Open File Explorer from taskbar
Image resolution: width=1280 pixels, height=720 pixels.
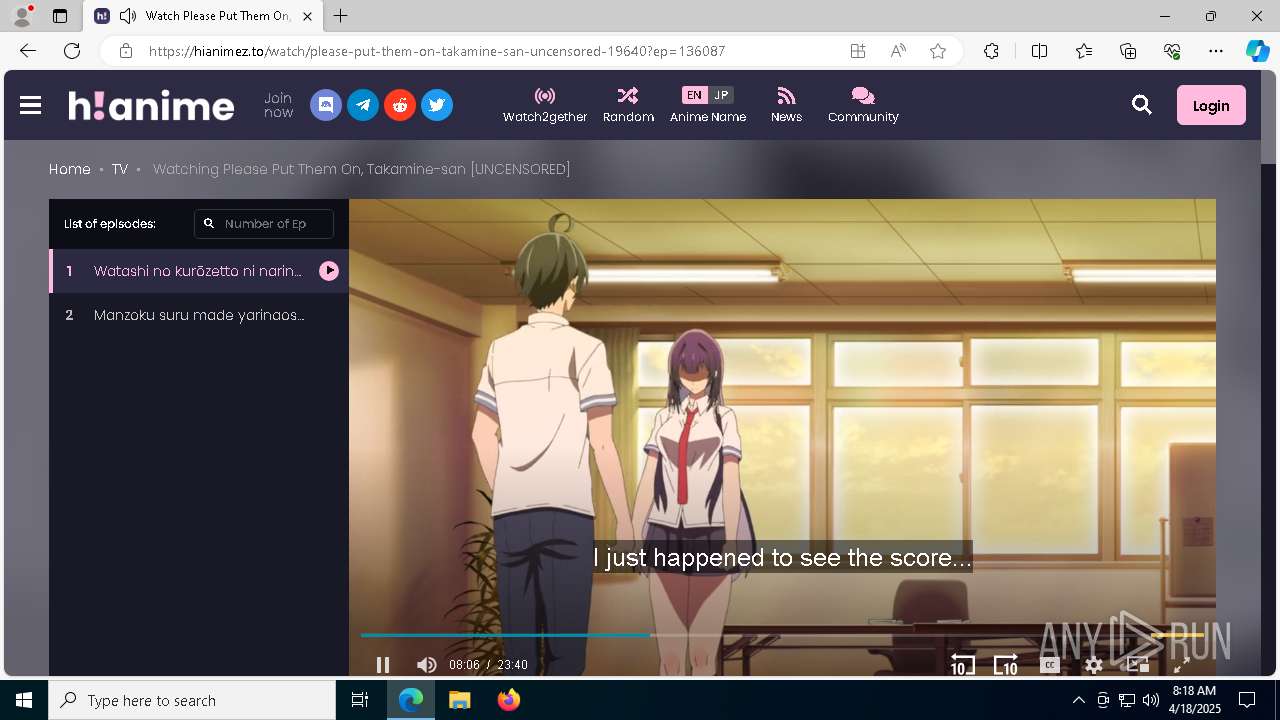pyautogui.click(x=459, y=700)
